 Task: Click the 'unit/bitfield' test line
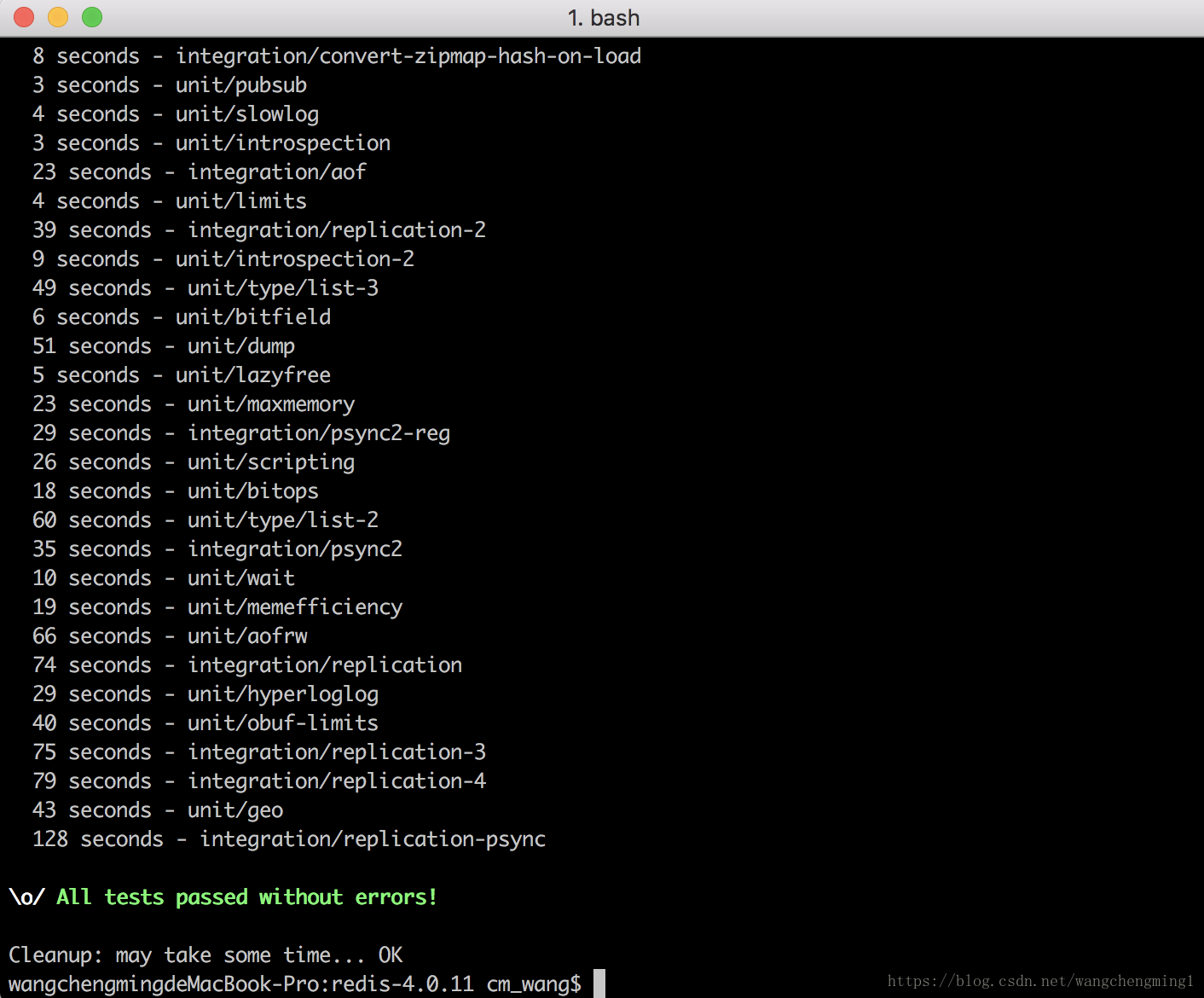click(182, 317)
